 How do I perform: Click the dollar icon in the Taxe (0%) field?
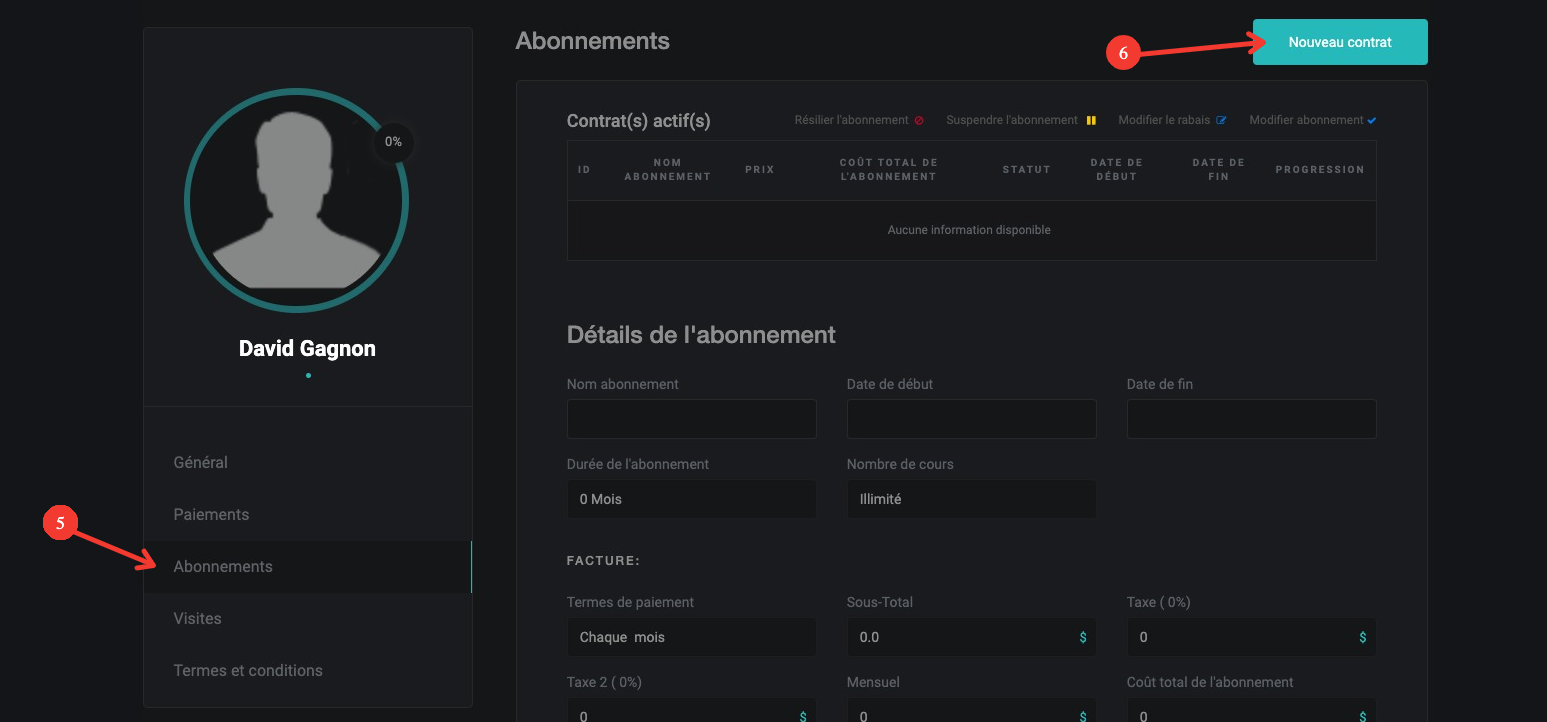click(x=1363, y=637)
